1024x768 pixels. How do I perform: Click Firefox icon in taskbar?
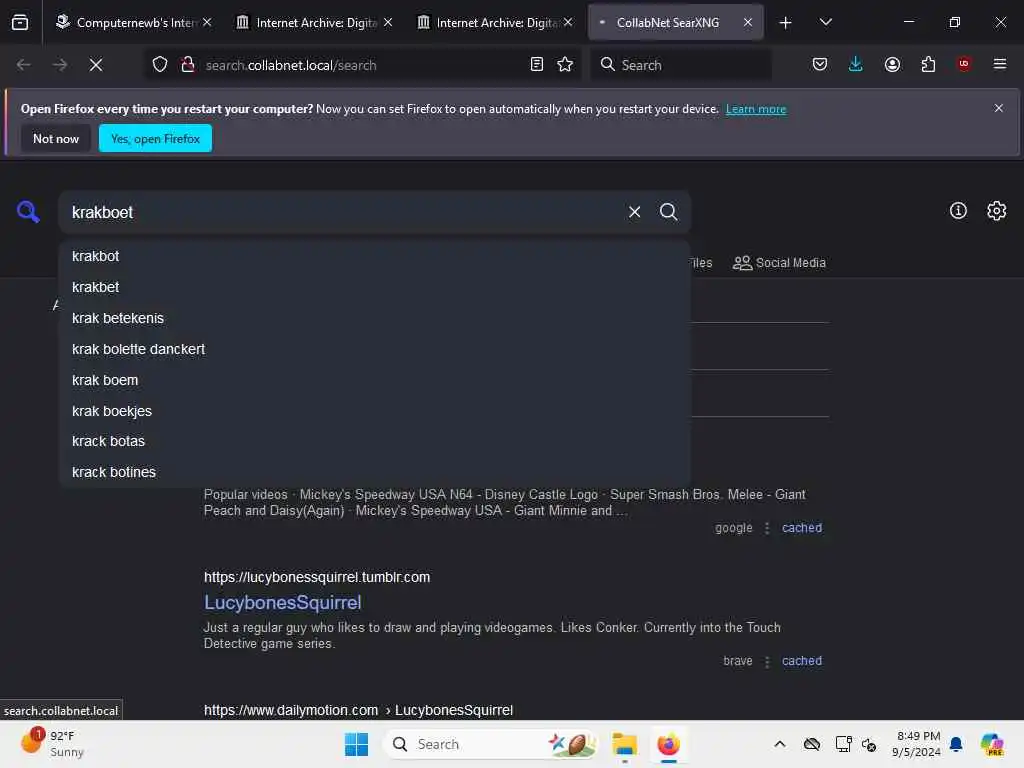(669, 744)
